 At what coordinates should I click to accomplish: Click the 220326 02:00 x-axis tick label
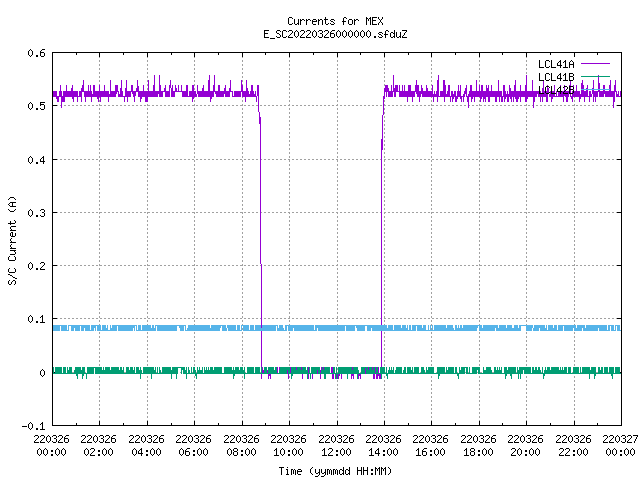[x=98, y=446]
